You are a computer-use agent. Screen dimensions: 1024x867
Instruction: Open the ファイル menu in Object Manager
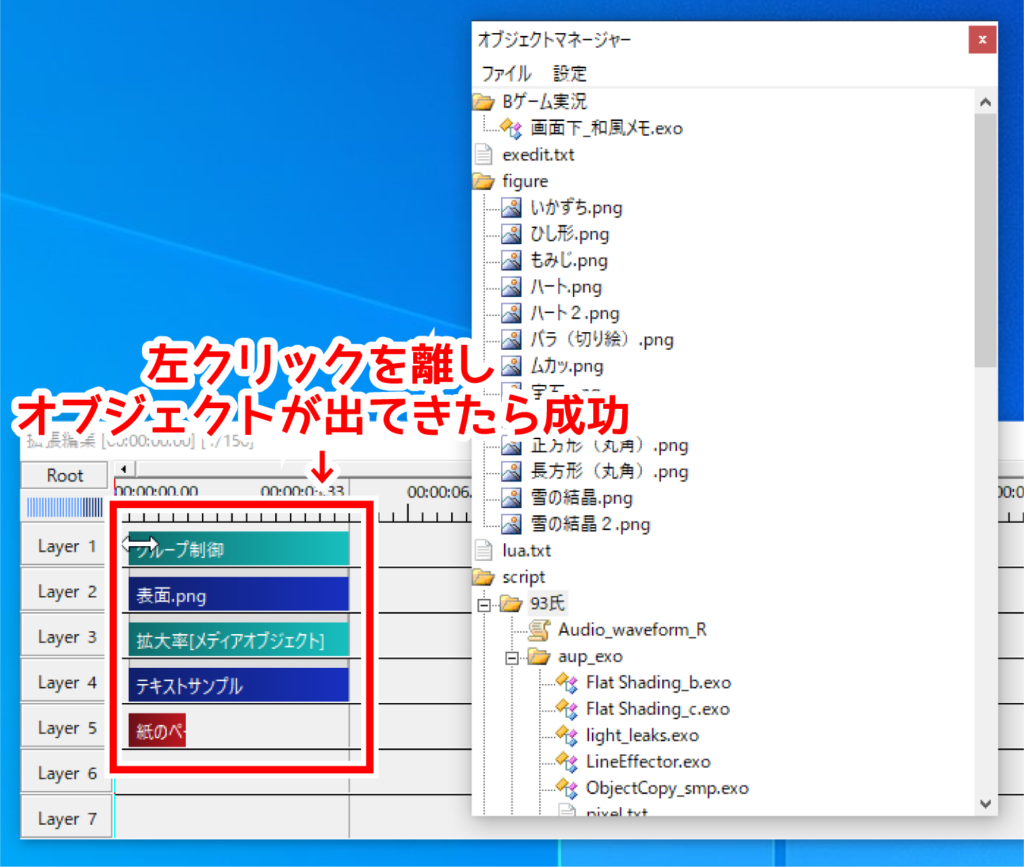pyautogui.click(x=506, y=73)
